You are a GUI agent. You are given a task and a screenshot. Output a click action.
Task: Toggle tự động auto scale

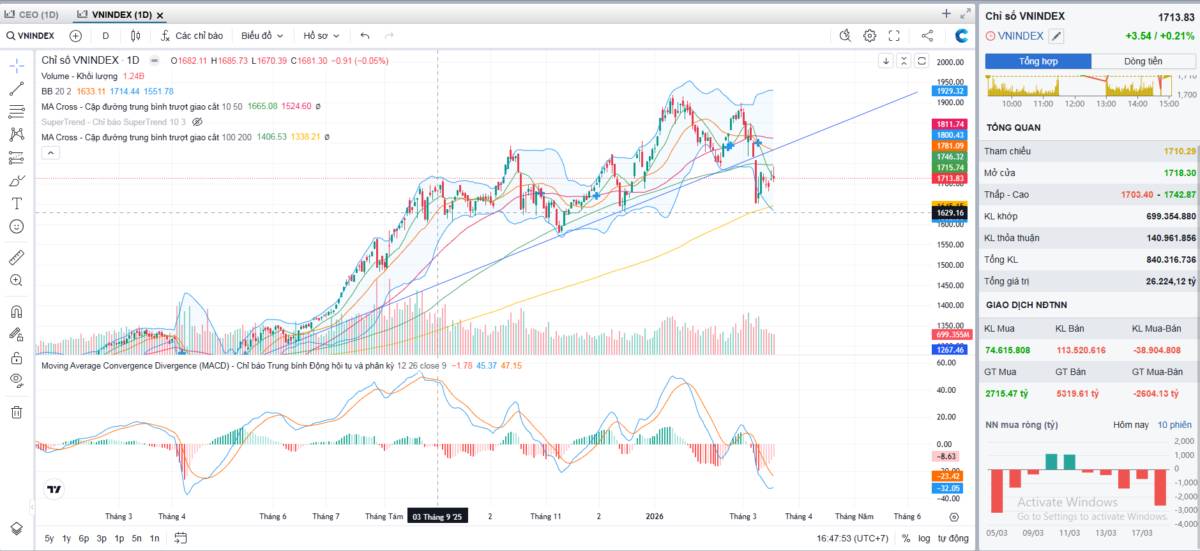955,538
